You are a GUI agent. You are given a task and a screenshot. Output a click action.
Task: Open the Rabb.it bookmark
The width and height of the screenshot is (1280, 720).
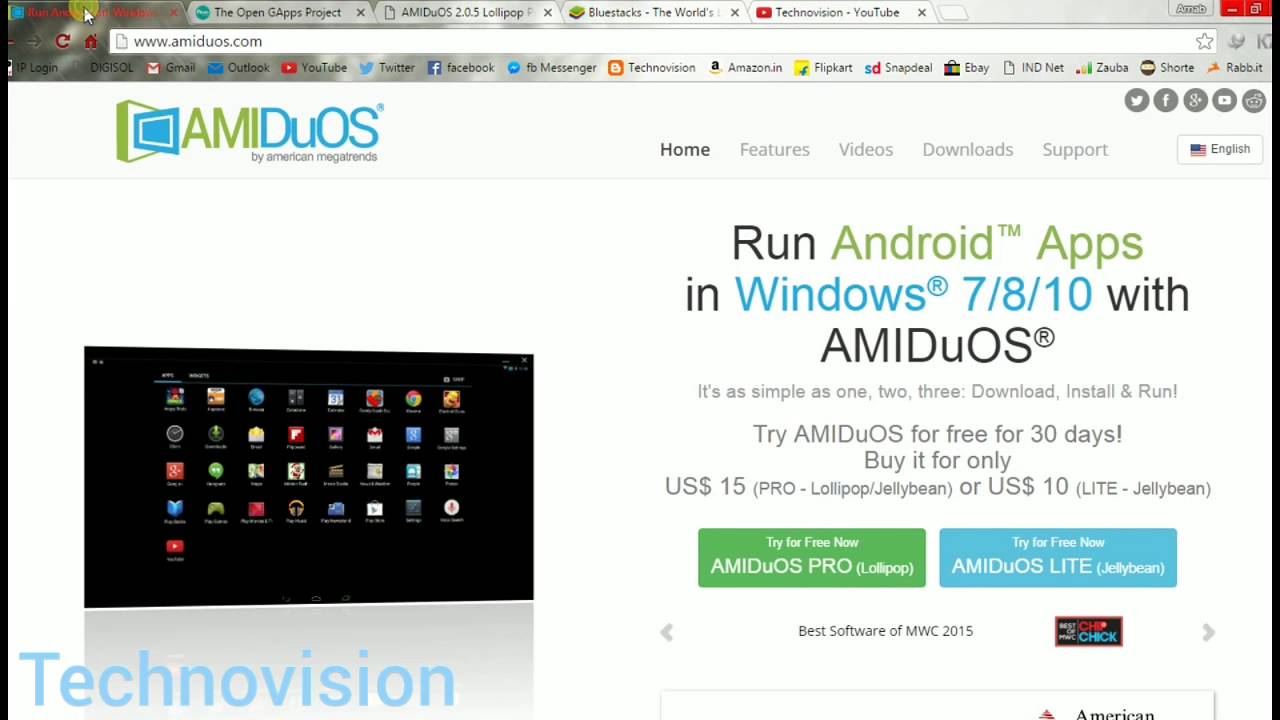point(1234,67)
